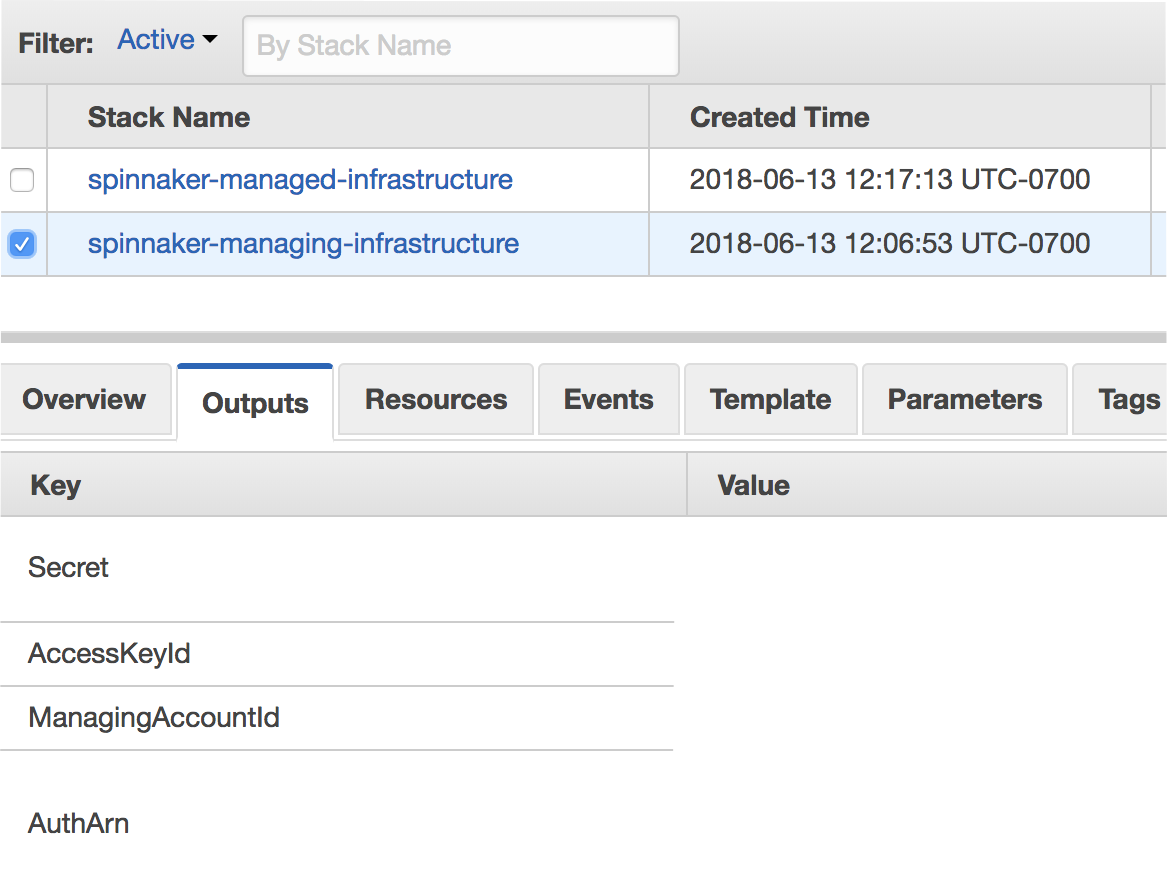1167x884 pixels.
Task: Sort stacks by the Stack Name column
Action: (x=168, y=118)
